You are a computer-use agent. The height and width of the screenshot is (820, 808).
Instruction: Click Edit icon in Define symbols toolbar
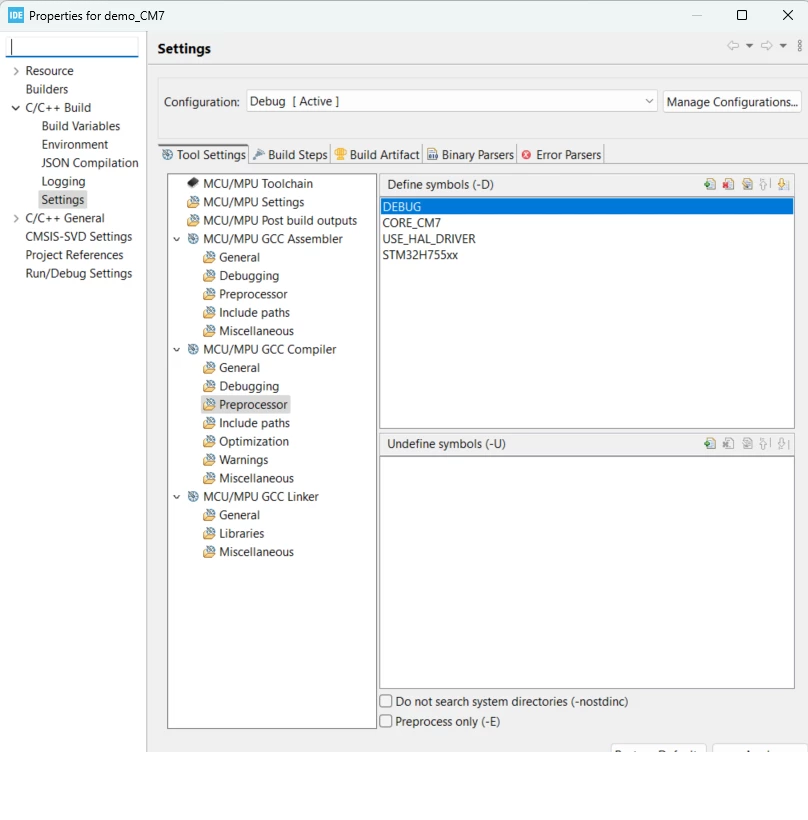[x=747, y=184]
